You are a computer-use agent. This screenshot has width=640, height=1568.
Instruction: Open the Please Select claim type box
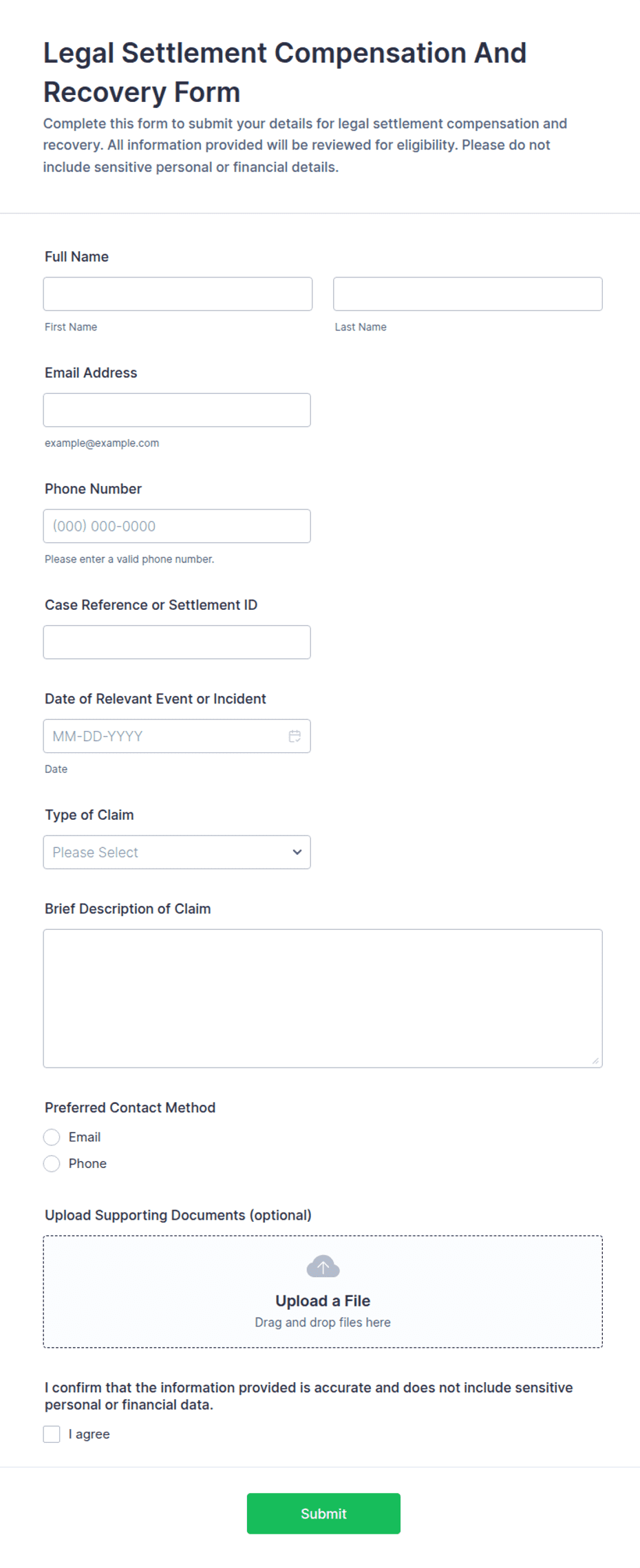[x=177, y=852]
